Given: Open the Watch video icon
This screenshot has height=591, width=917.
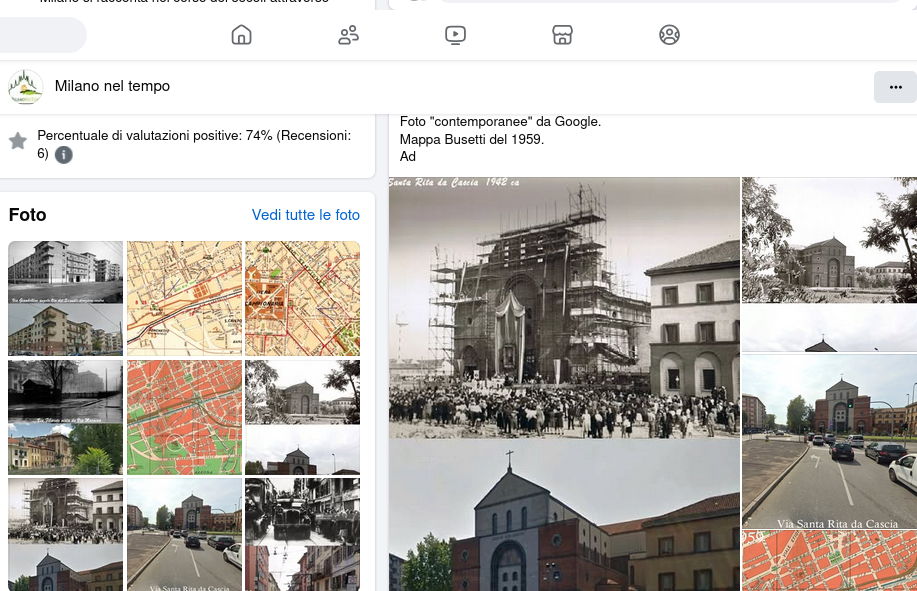Looking at the screenshot, I should (x=455, y=35).
